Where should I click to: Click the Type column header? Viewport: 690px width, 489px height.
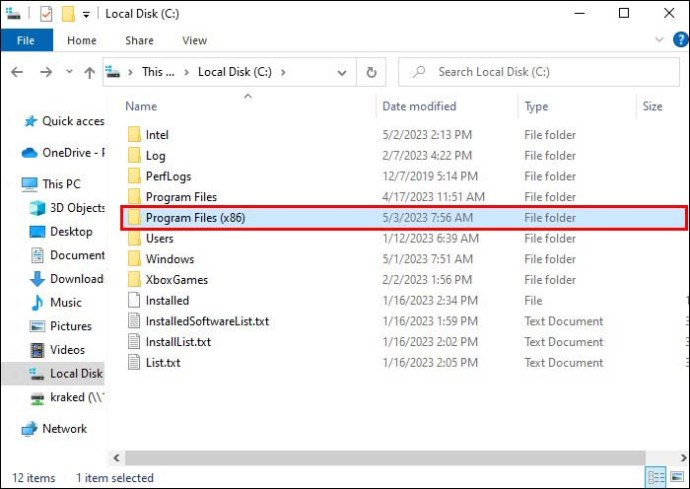537,106
